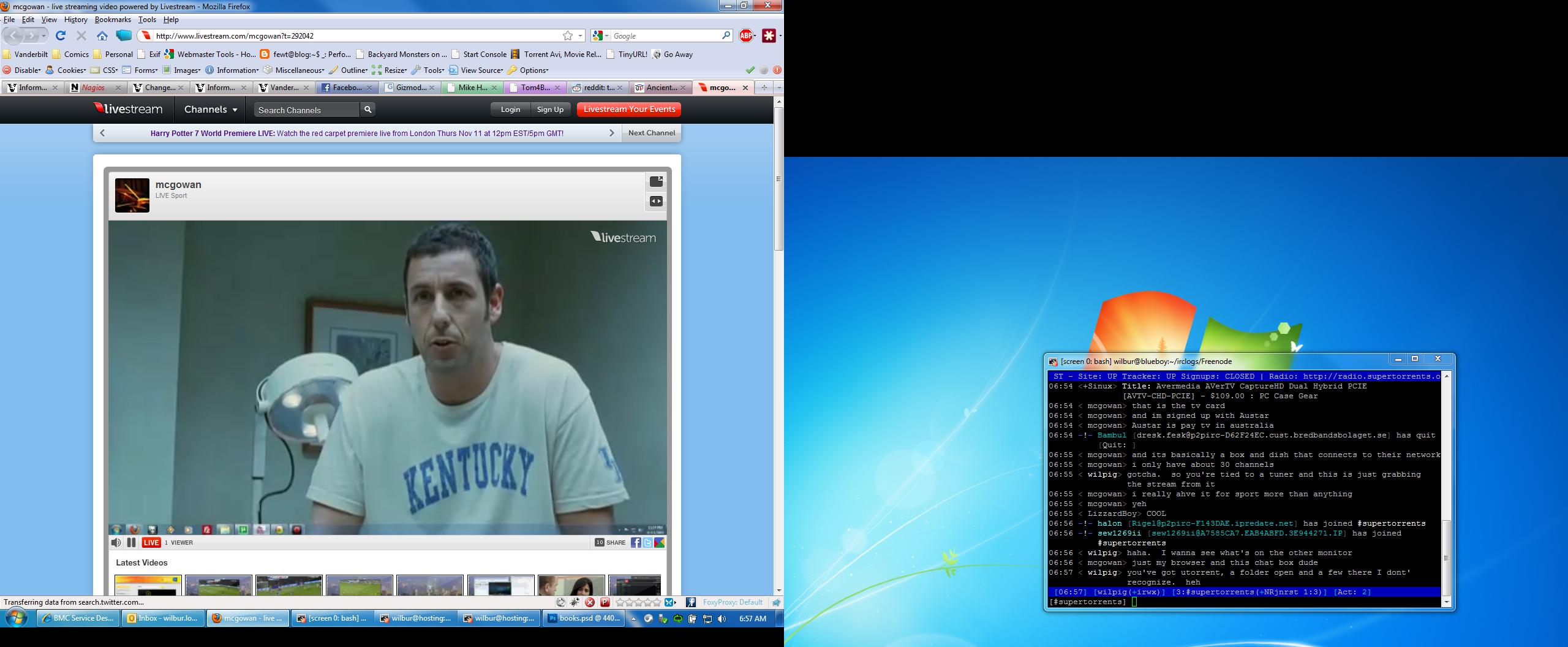1568x647 pixels.
Task: Click the Firefox page vertical scrollbar
Action: click(778, 179)
